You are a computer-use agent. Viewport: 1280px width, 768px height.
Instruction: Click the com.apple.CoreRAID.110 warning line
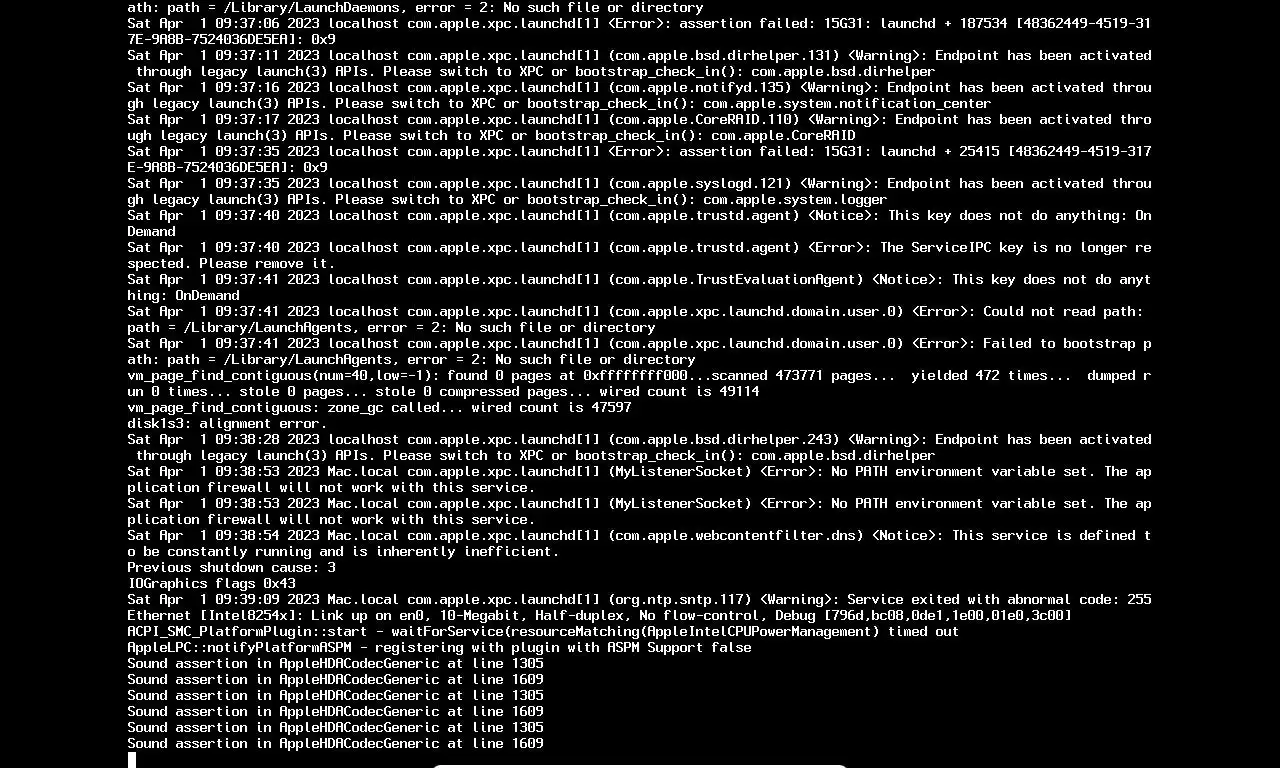pos(639,128)
